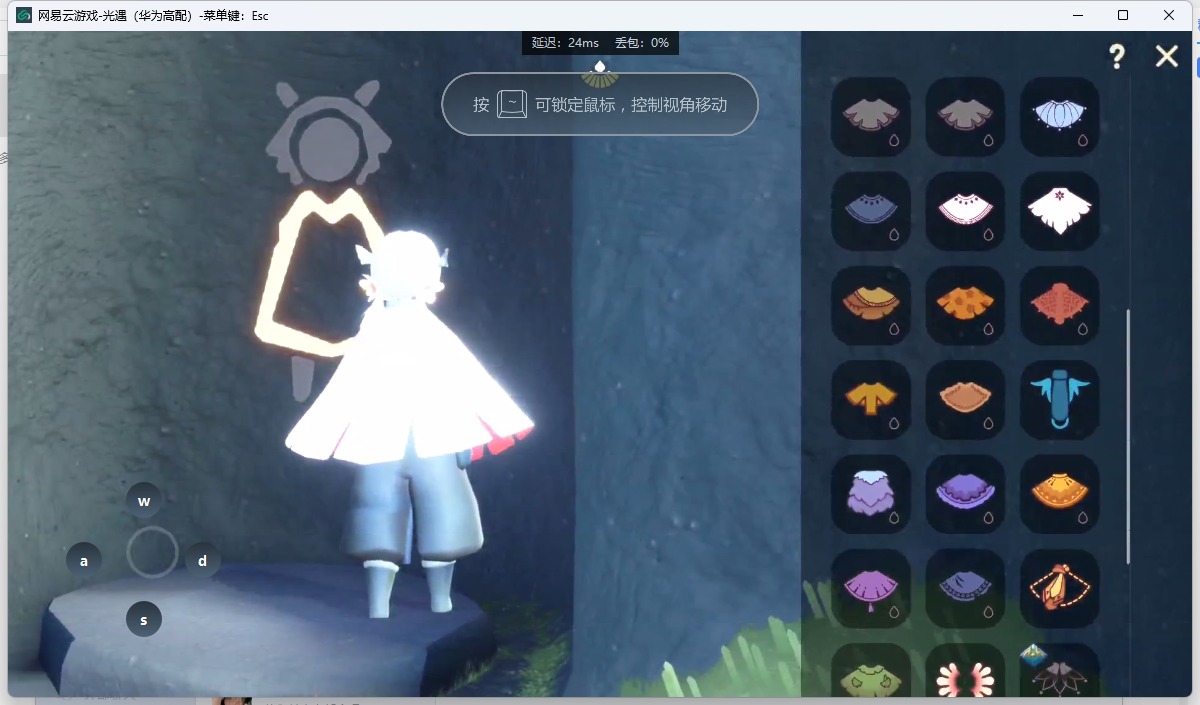
Task: Select the gray cape beside the light-blue ribbed cape
Action: pyautogui.click(x=965, y=116)
